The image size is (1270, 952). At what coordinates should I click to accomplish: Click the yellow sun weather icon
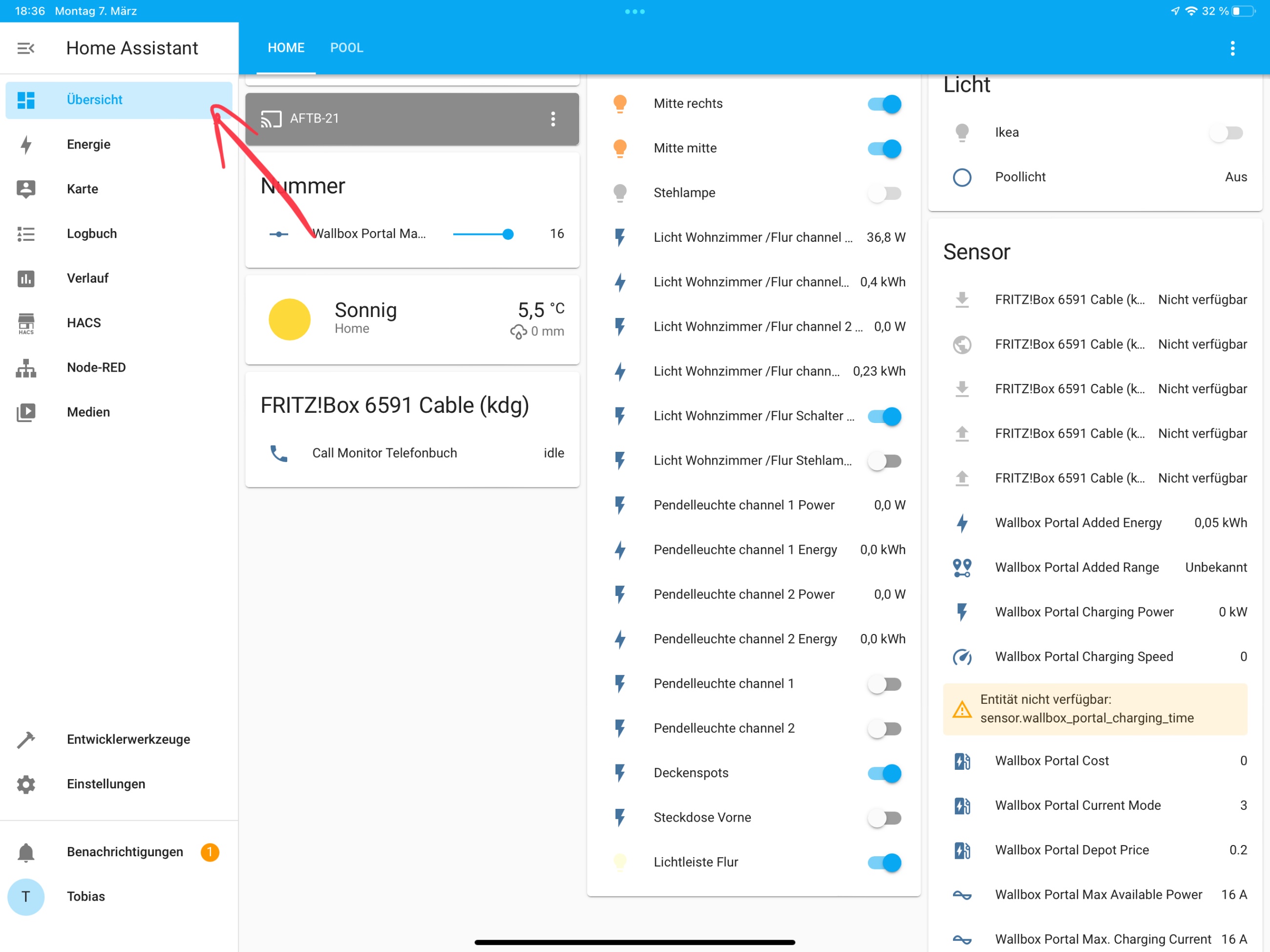(289, 319)
